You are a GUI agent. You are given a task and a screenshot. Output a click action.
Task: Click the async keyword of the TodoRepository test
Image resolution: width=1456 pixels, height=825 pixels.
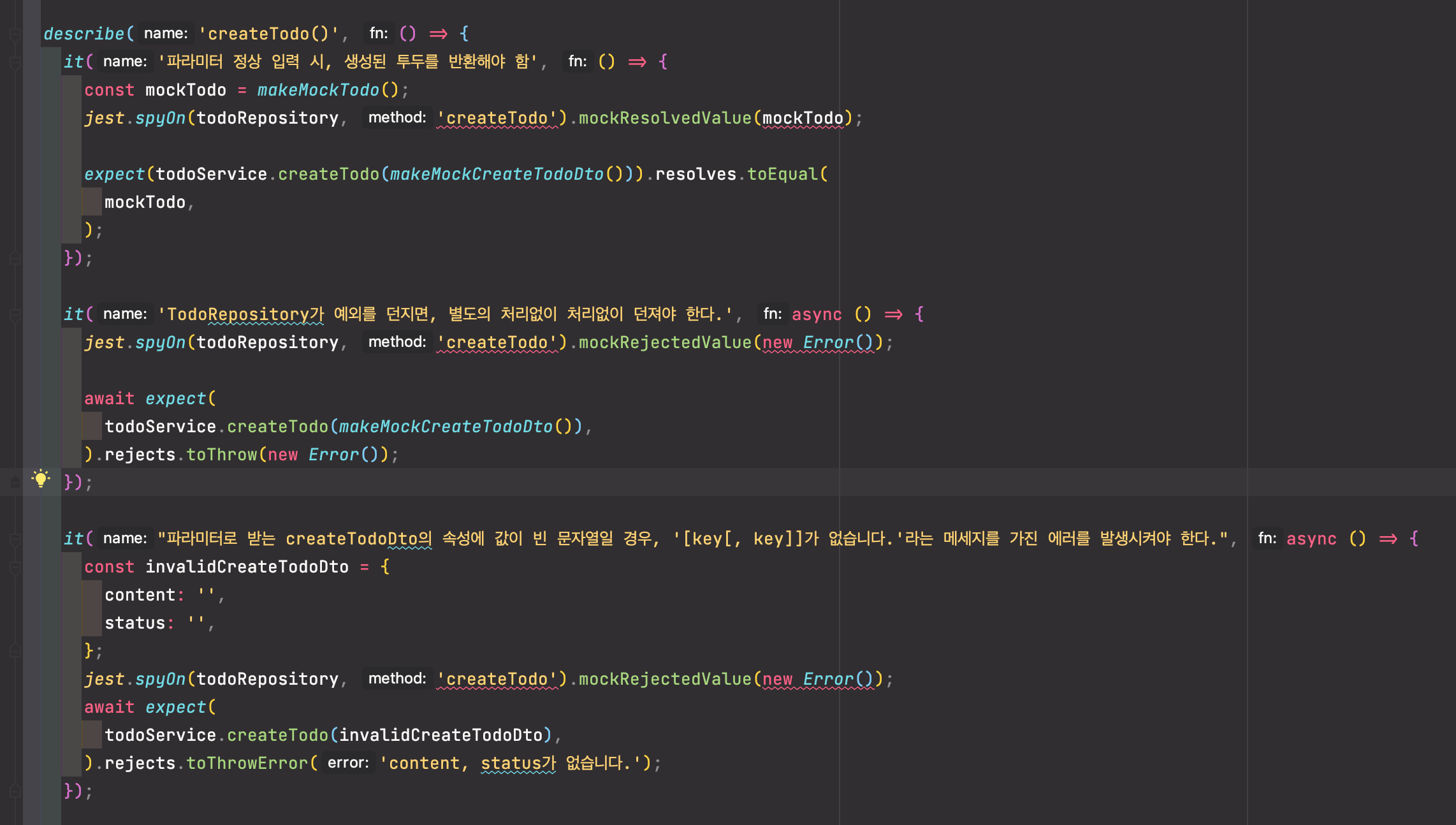(817, 314)
